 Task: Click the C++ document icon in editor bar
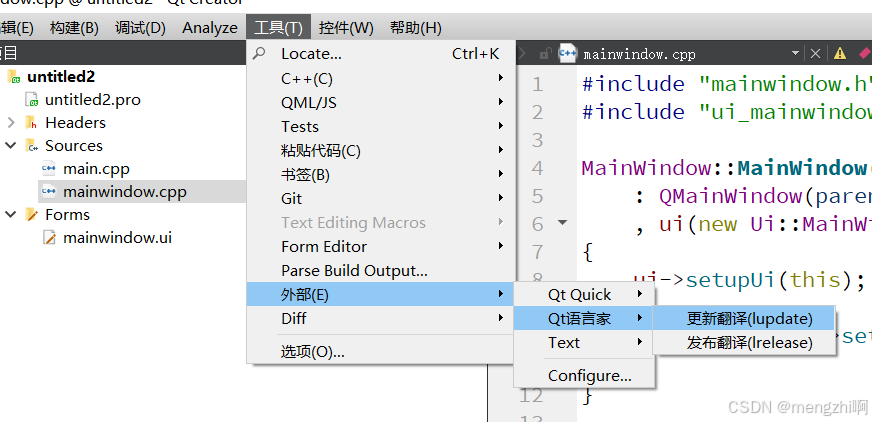pos(567,53)
